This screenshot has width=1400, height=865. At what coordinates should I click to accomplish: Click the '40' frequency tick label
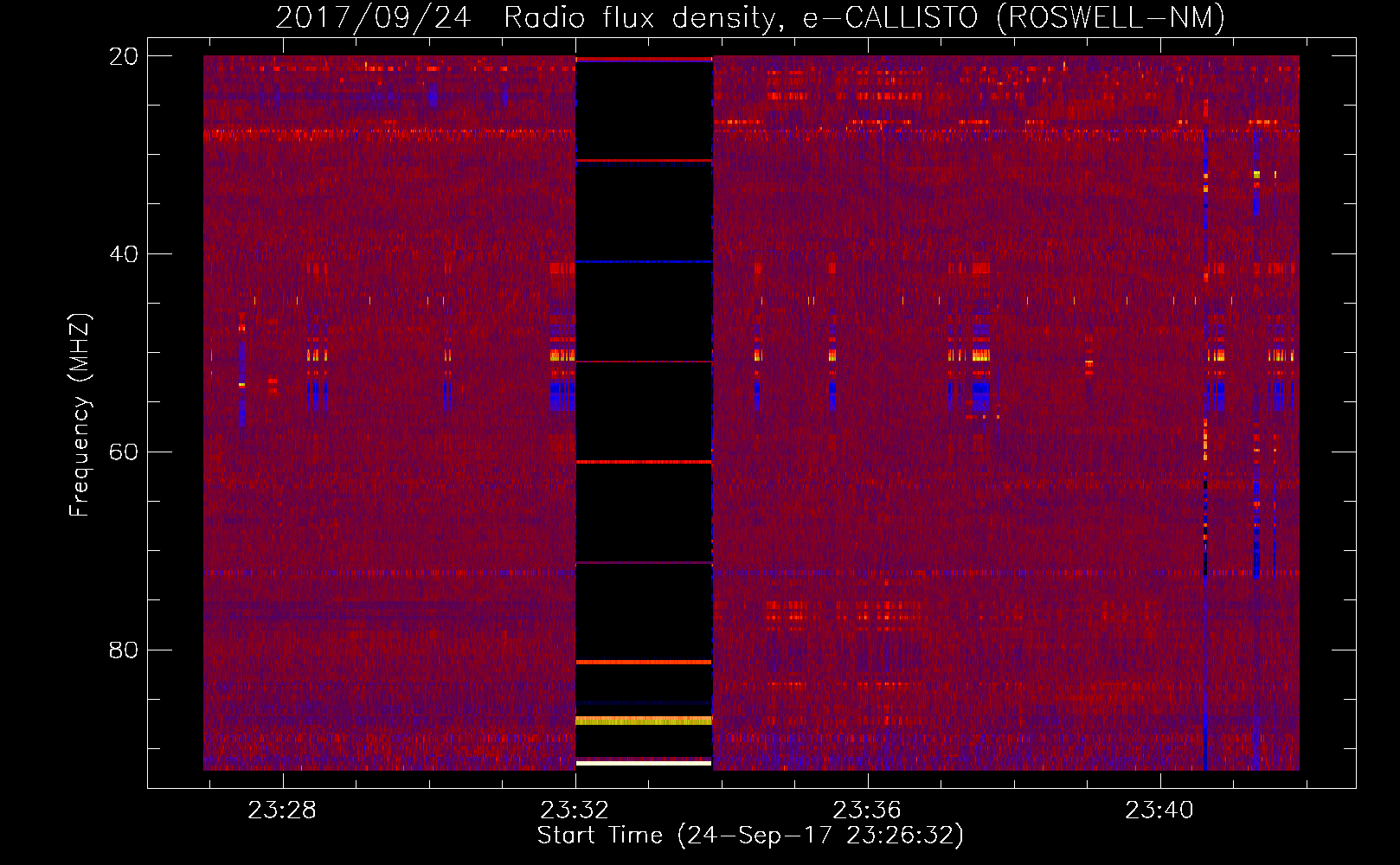pyautogui.click(x=124, y=254)
